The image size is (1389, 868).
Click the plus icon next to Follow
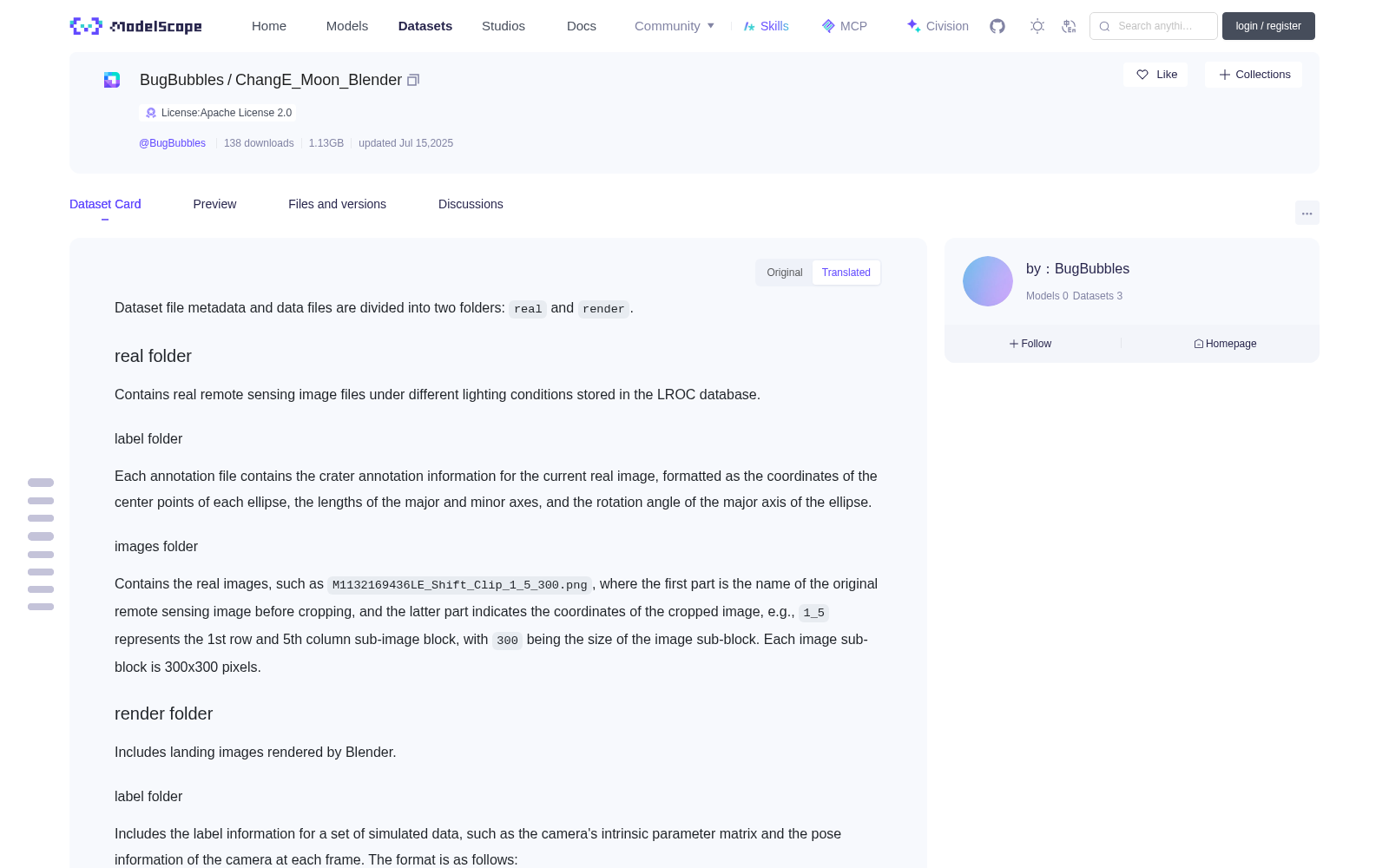(1014, 344)
